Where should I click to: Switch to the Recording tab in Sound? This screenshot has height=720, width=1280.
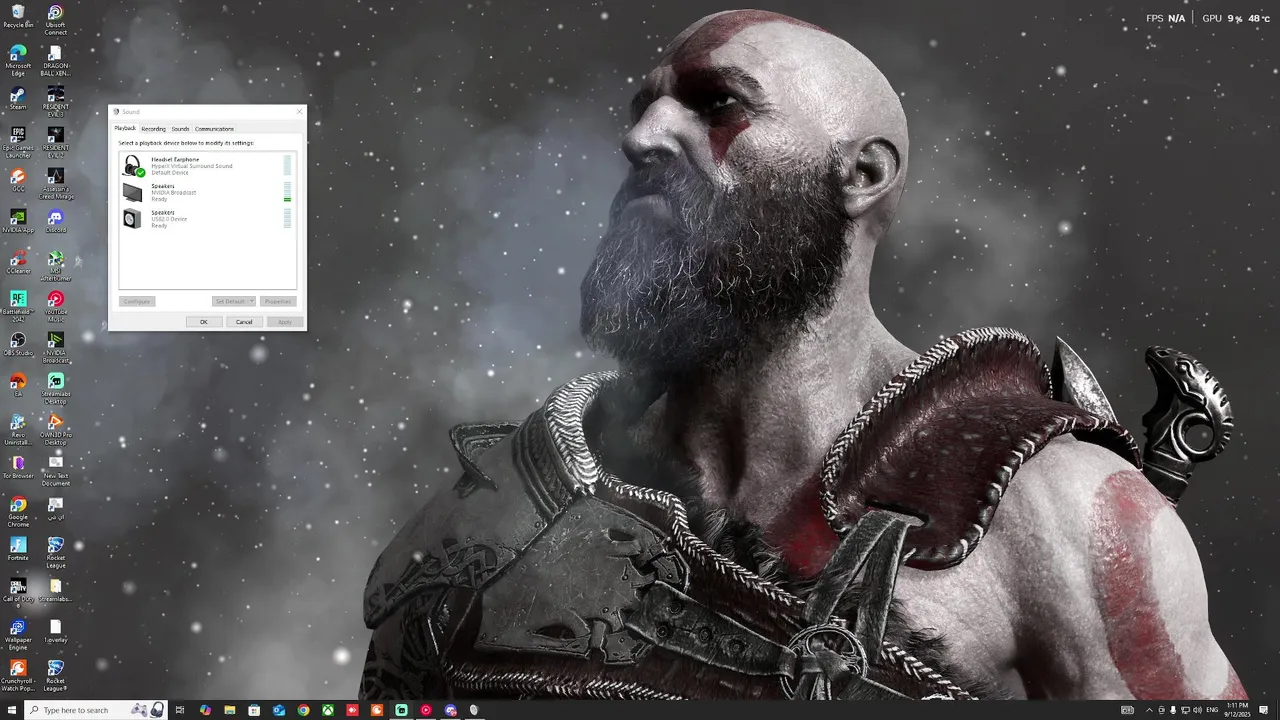[153, 129]
